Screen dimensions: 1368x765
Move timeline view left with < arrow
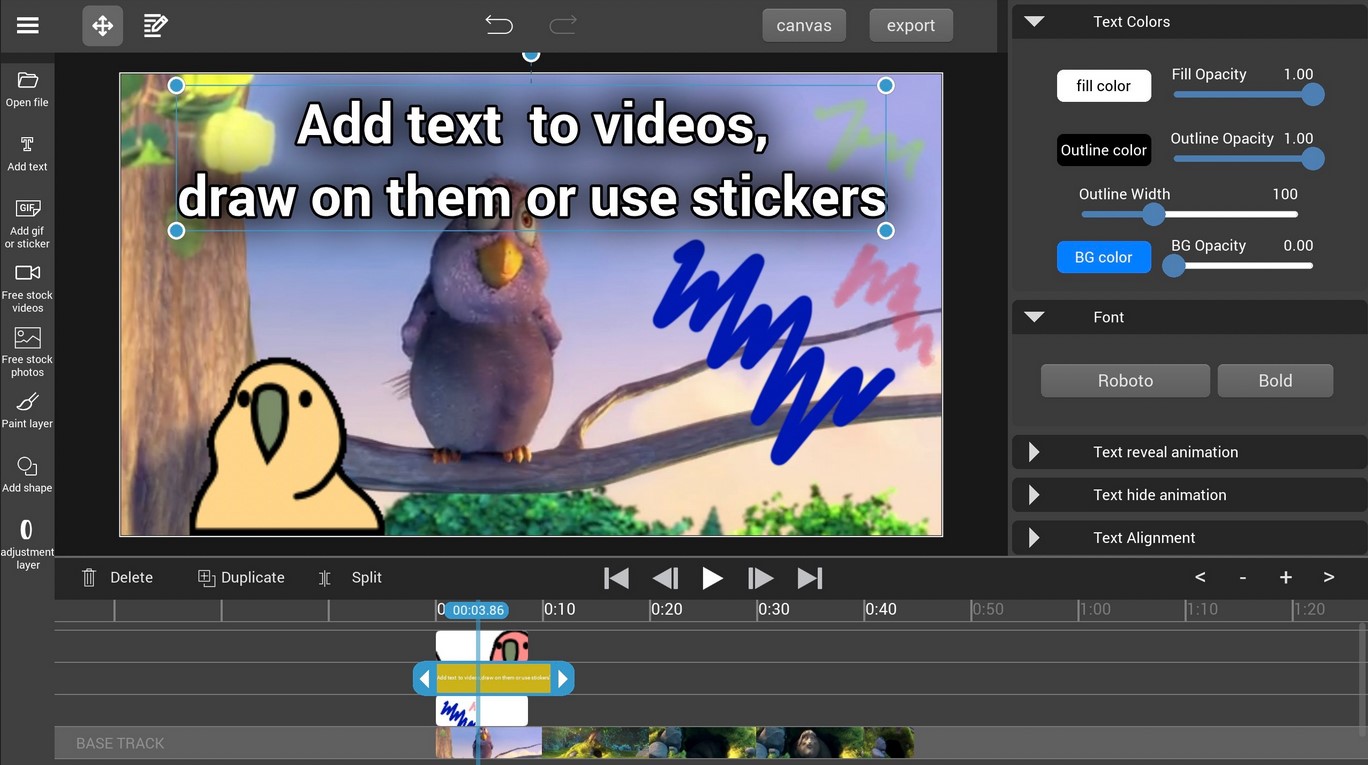(x=1200, y=577)
